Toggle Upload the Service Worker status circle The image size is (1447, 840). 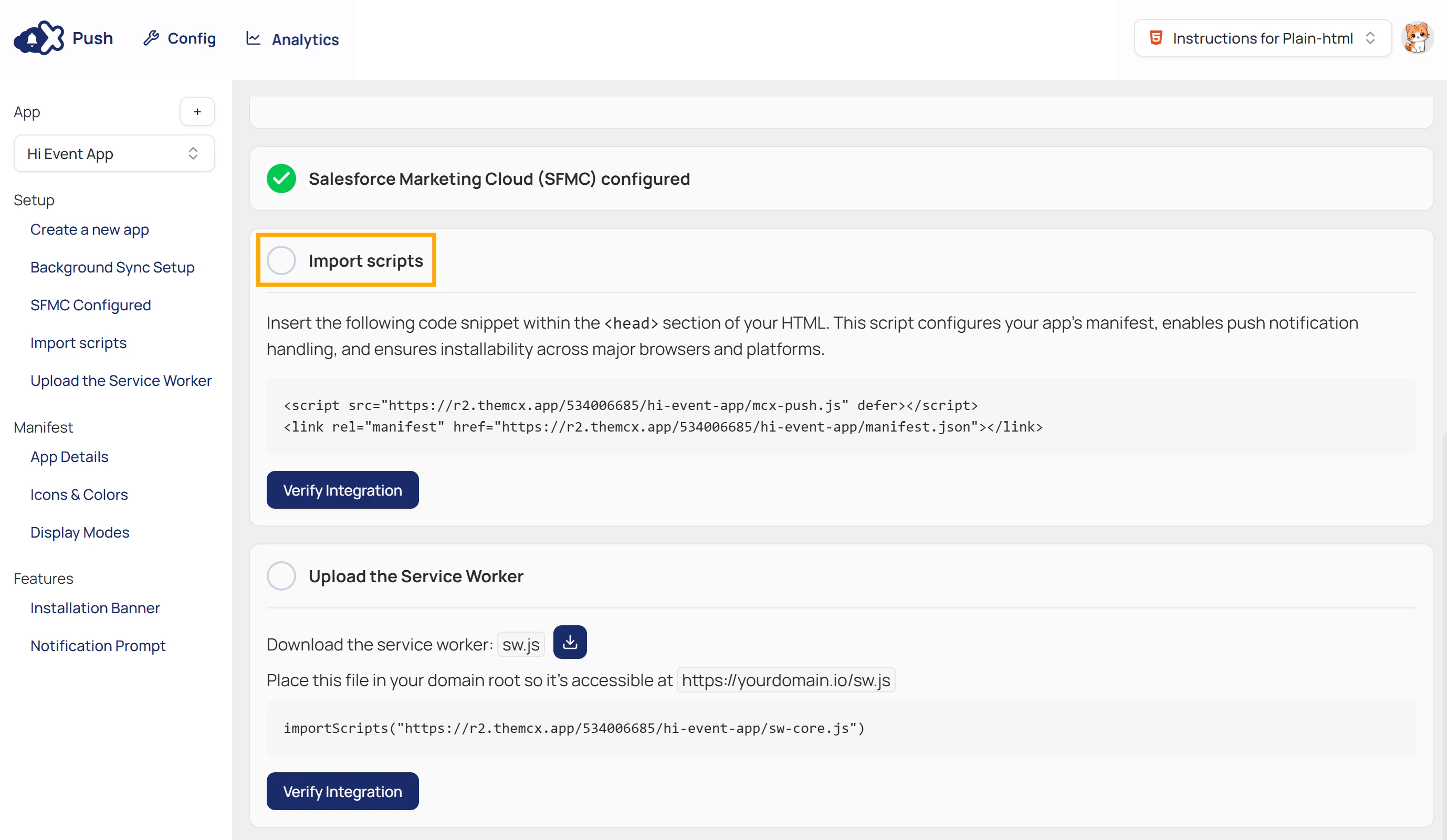click(x=281, y=576)
